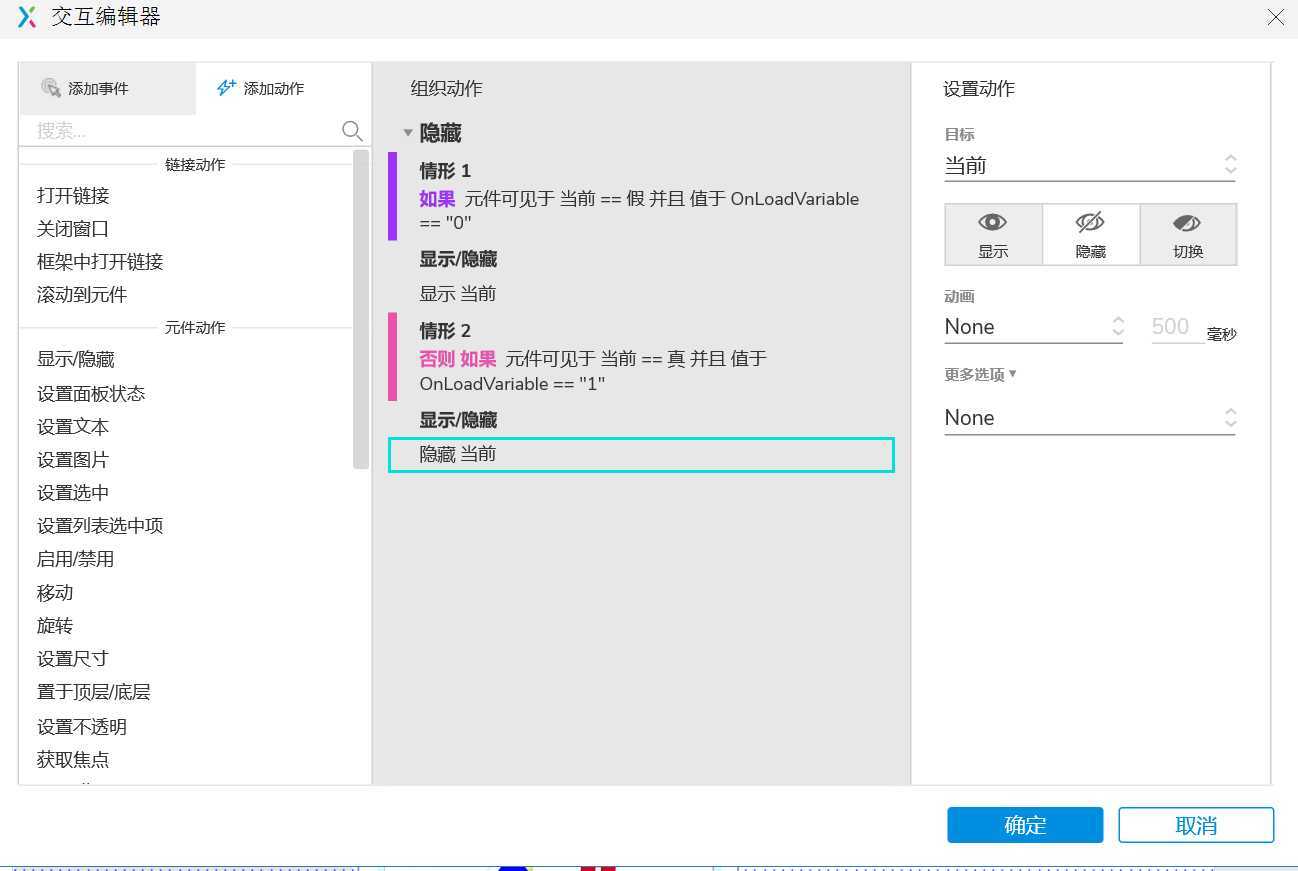The height and width of the screenshot is (871, 1298).
Task: Add the 设置列表选中项 action
Action: click(x=100, y=526)
